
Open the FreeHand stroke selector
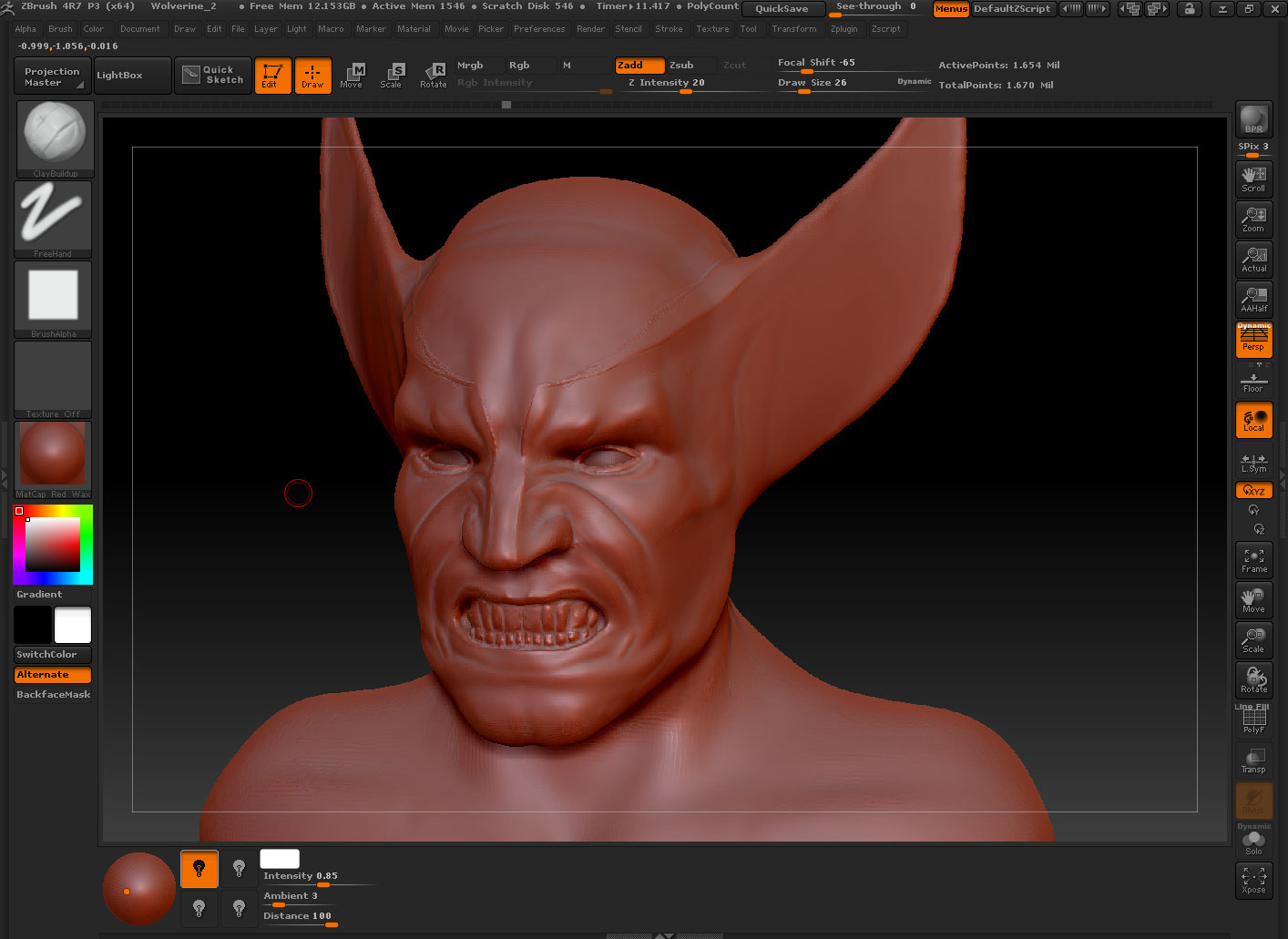click(54, 219)
